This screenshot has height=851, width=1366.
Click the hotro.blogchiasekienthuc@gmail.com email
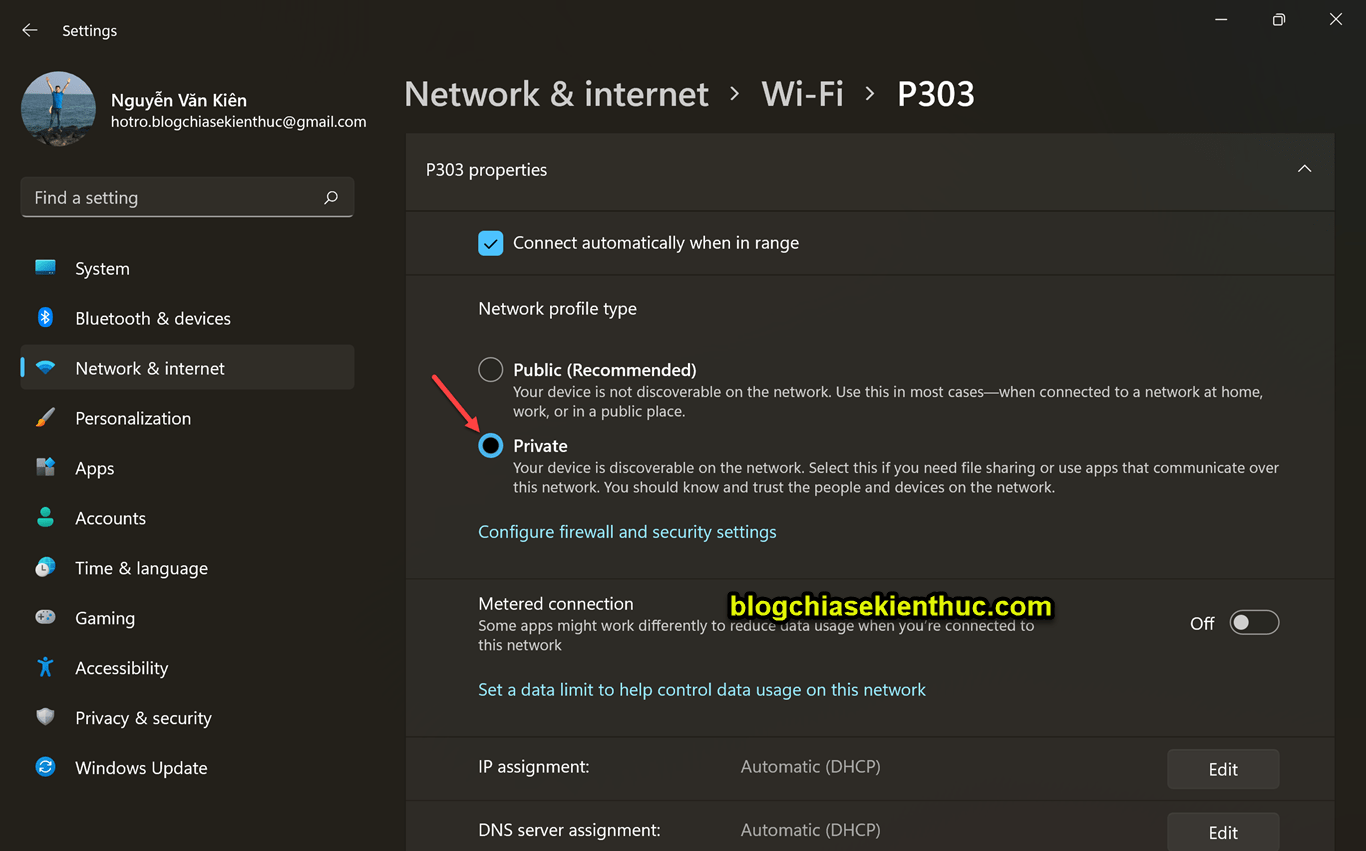238,122
